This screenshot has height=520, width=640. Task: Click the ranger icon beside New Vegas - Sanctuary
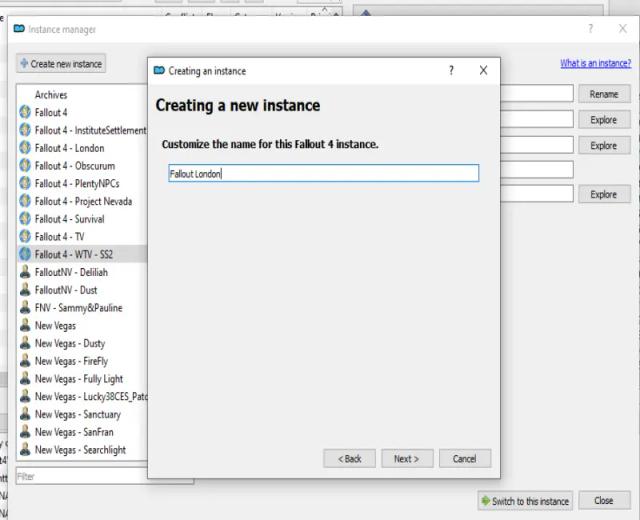point(25,414)
